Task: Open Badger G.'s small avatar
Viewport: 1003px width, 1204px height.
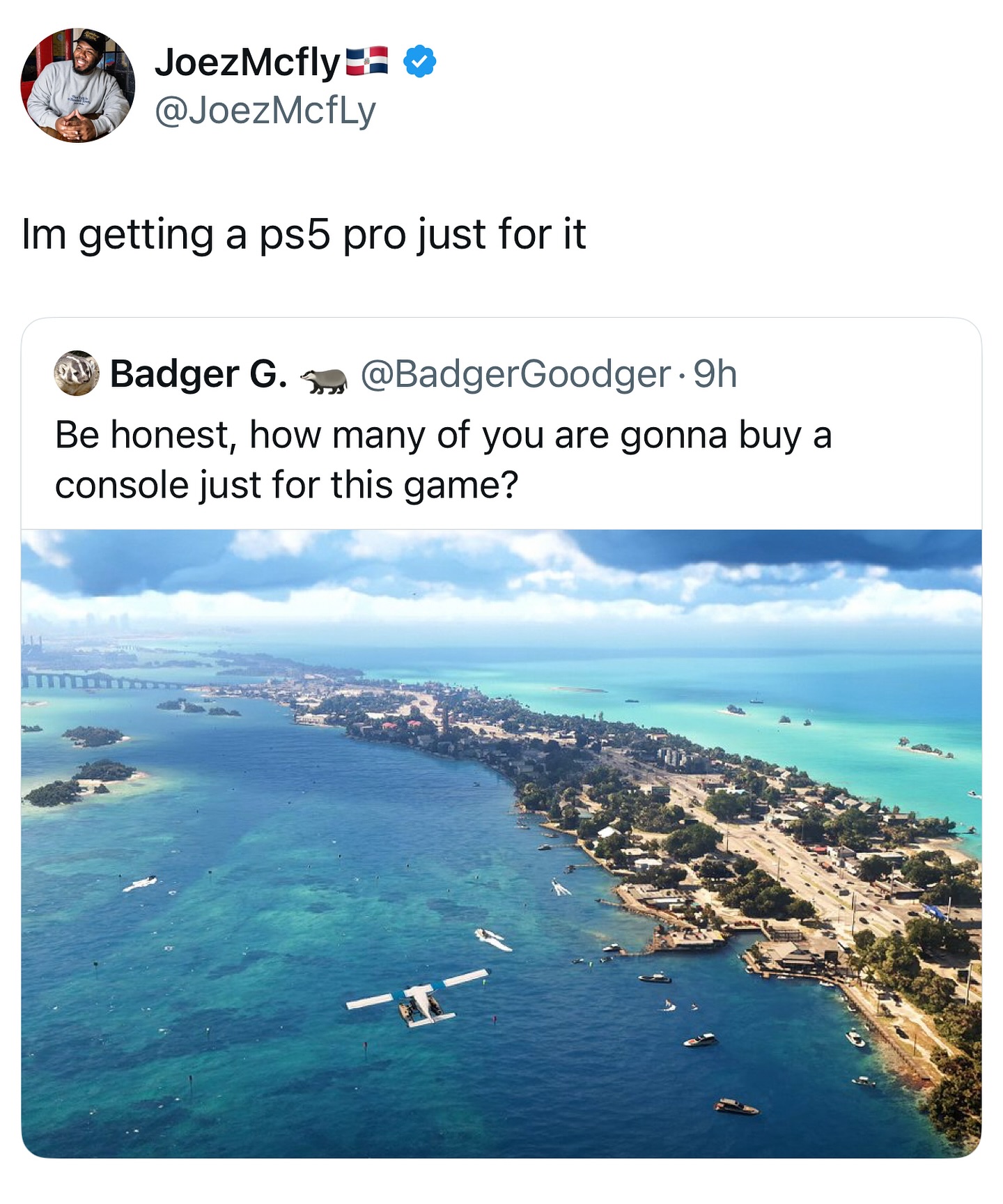Action: (76, 373)
